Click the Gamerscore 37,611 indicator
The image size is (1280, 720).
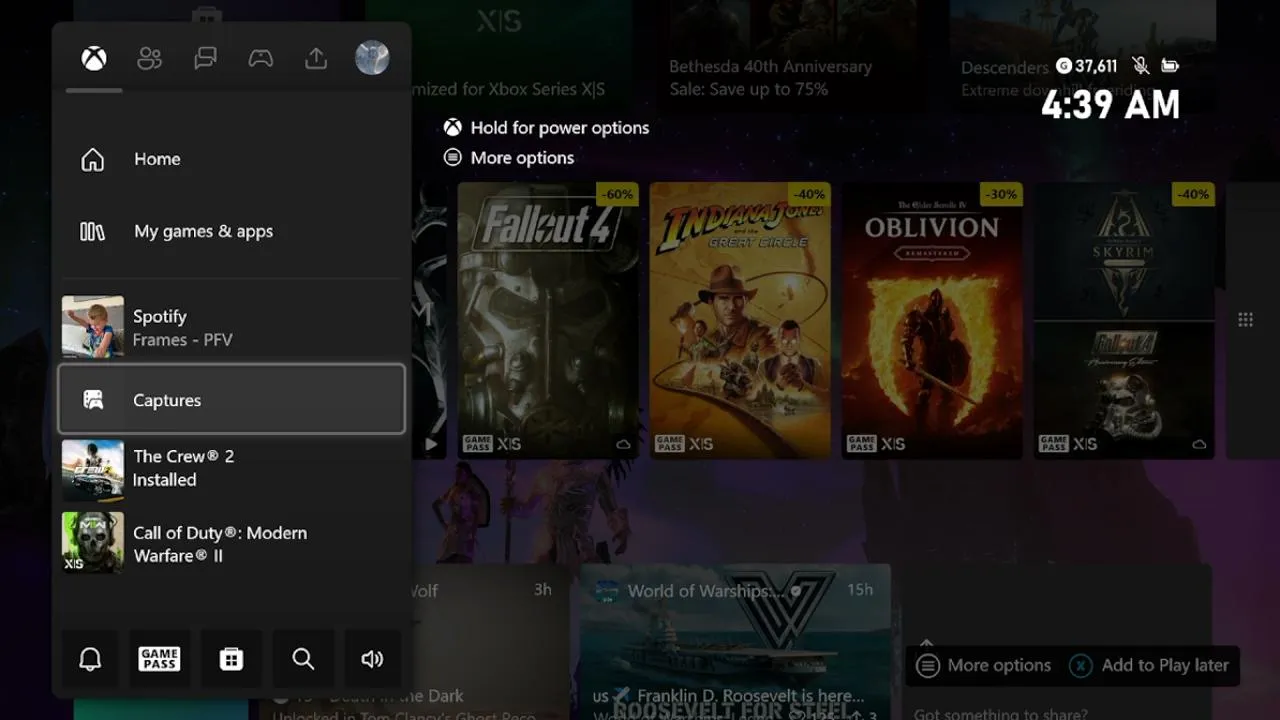tap(1087, 66)
